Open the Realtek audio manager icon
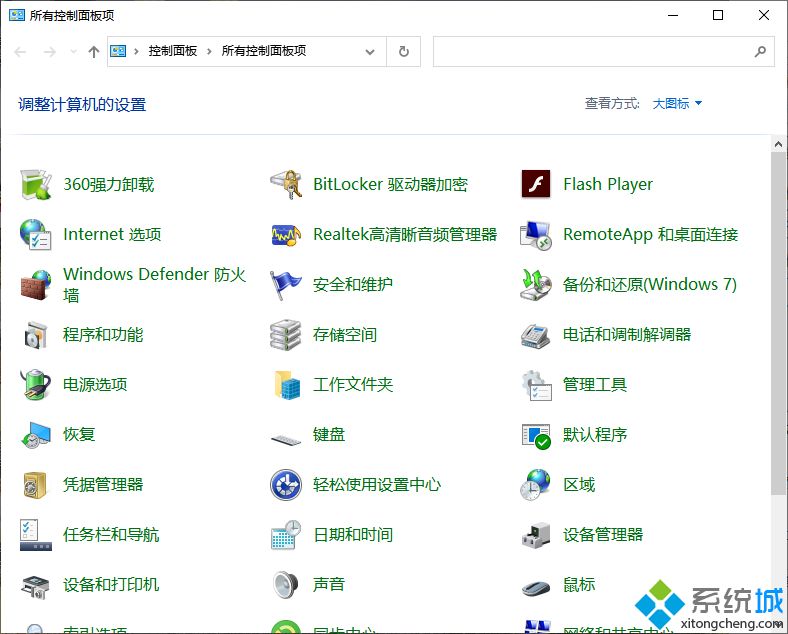This screenshot has height=634, width=788. [x=286, y=235]
